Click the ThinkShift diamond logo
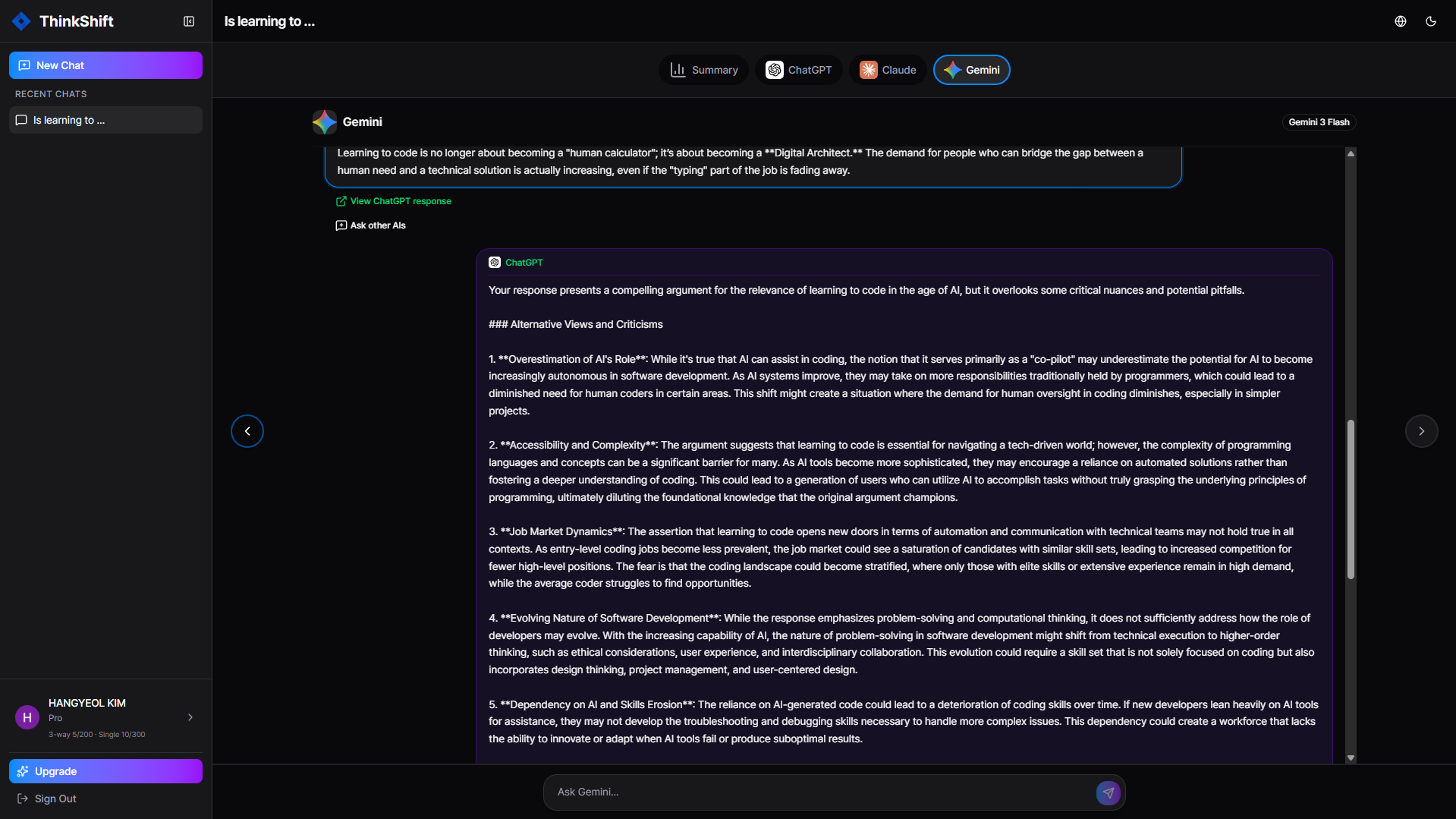Viewport: 1456px width, 819px height. (21, 20)
